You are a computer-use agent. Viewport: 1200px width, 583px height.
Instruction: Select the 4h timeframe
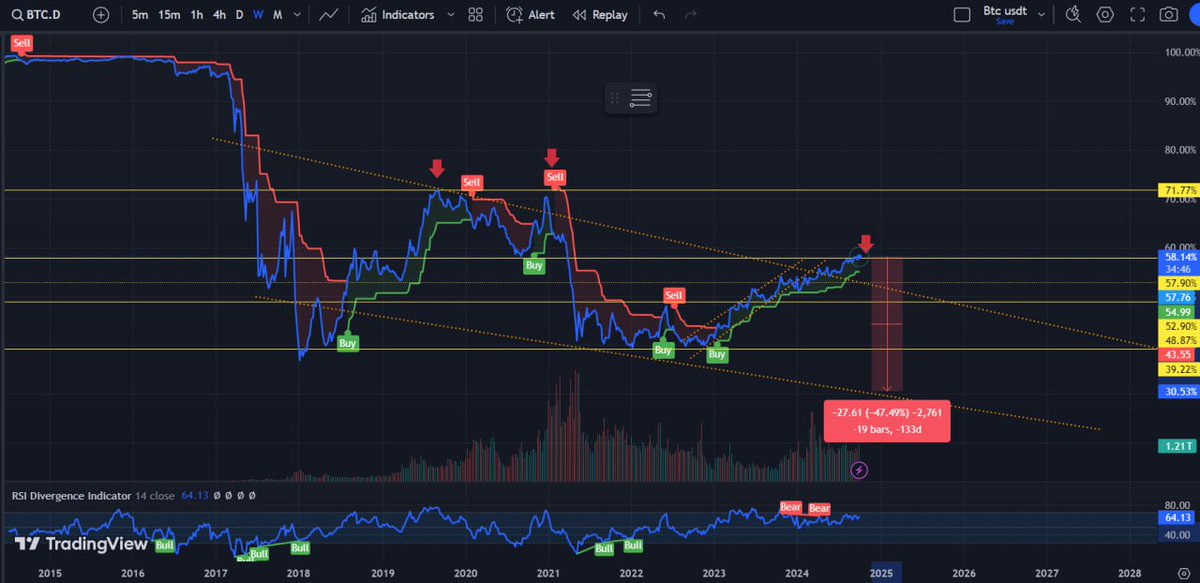click(x=219, y=15)
